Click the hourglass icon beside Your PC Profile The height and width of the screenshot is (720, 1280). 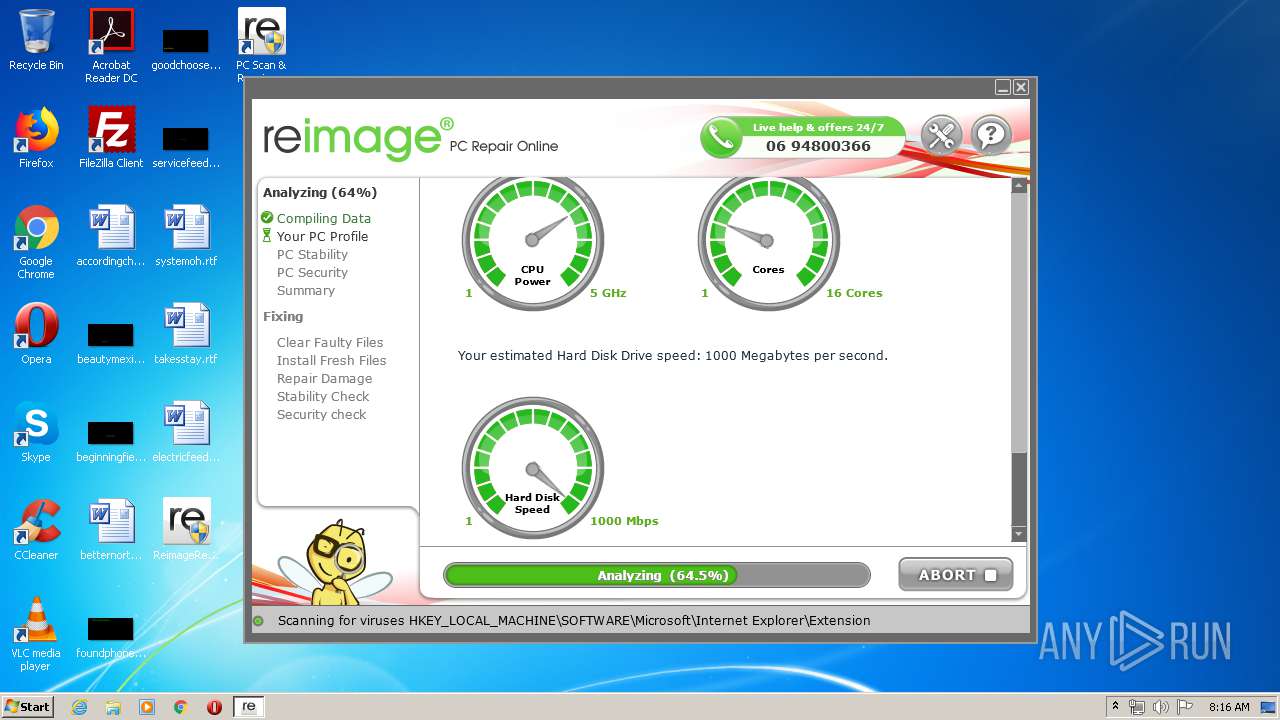pos(267,236)
